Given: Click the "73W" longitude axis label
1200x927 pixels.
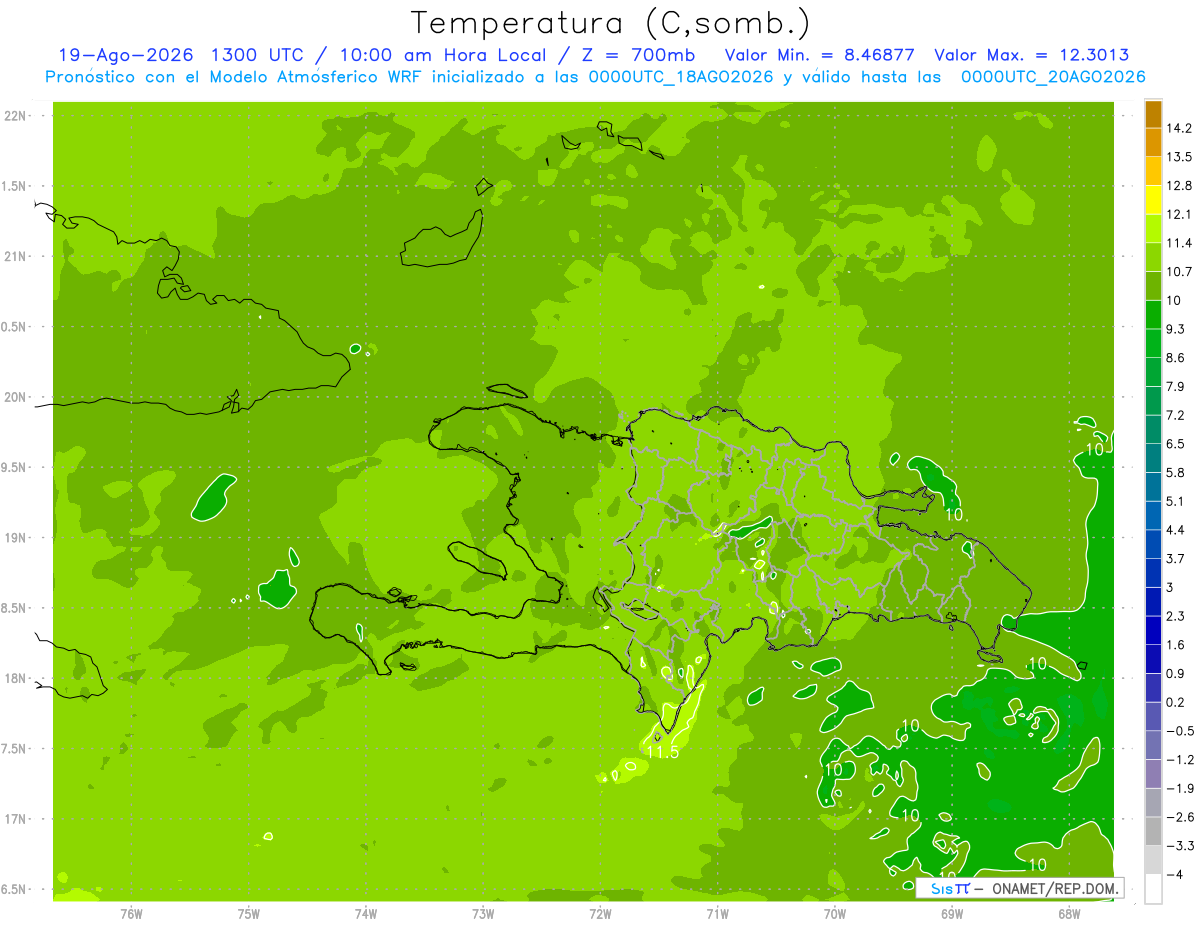Looking at the screenshot, I should point(482,913).
